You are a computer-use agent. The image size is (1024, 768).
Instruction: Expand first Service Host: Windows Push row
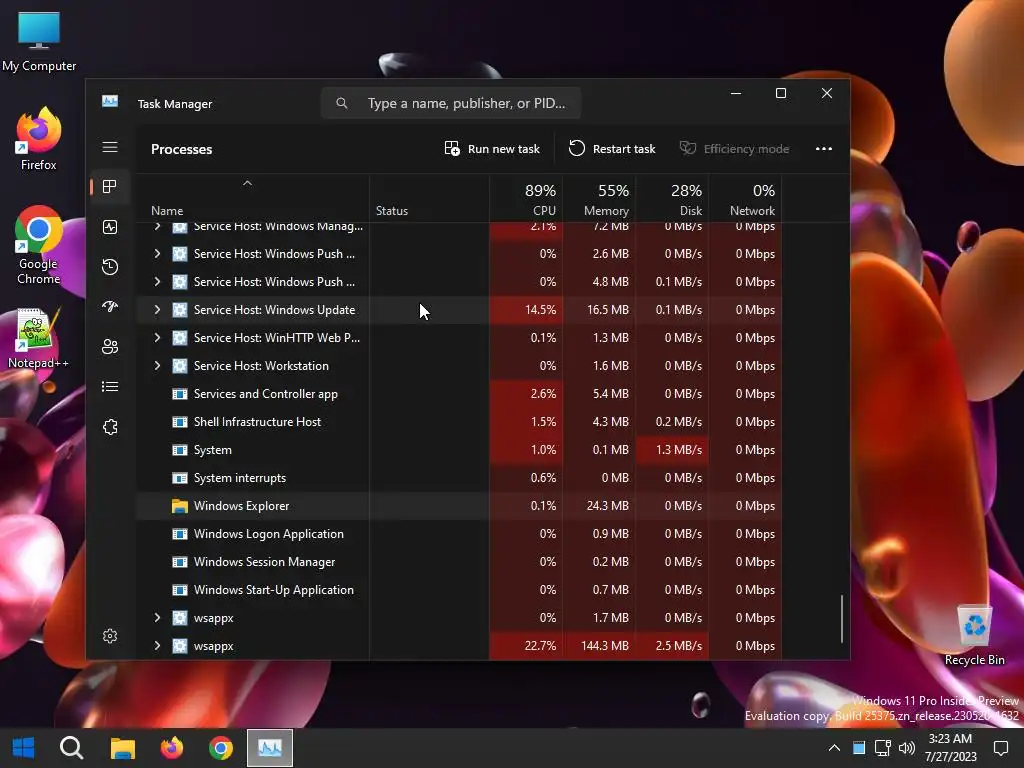point(157,253)
